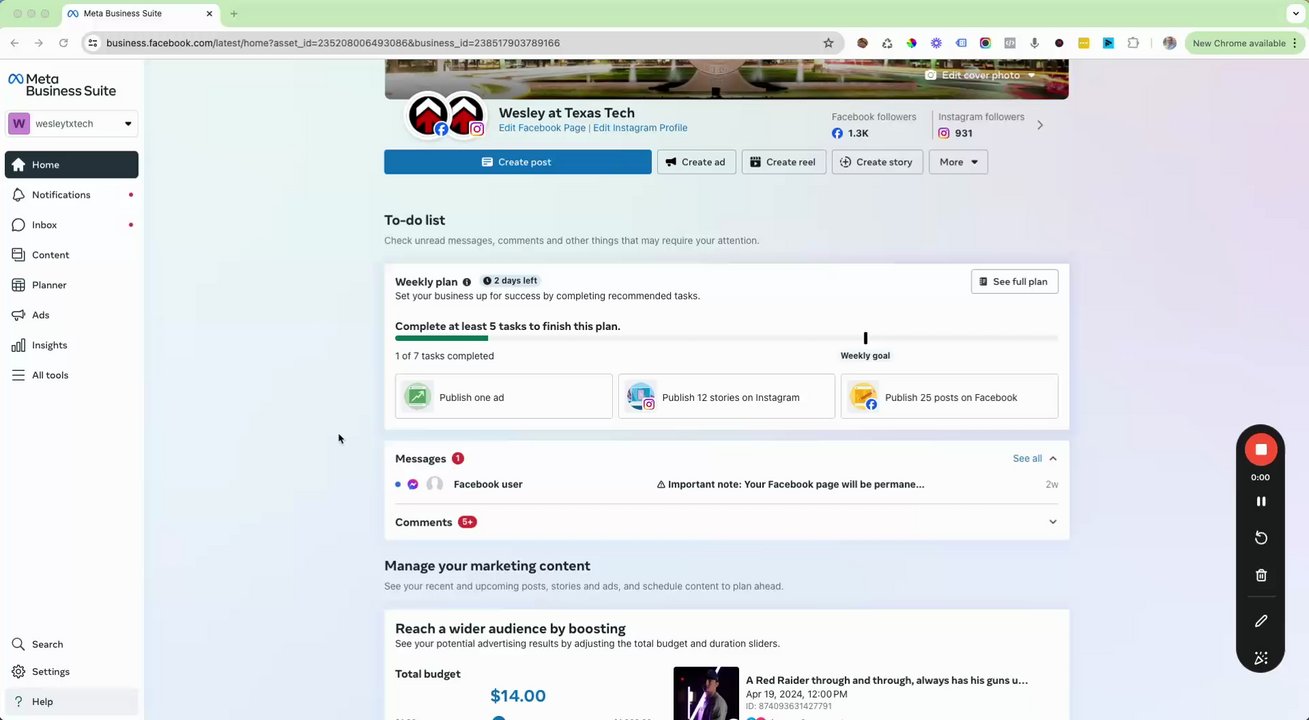Click the $14.00 total budget value
The width and height of the screenshot is (1309, 720).
click(518, 696)
